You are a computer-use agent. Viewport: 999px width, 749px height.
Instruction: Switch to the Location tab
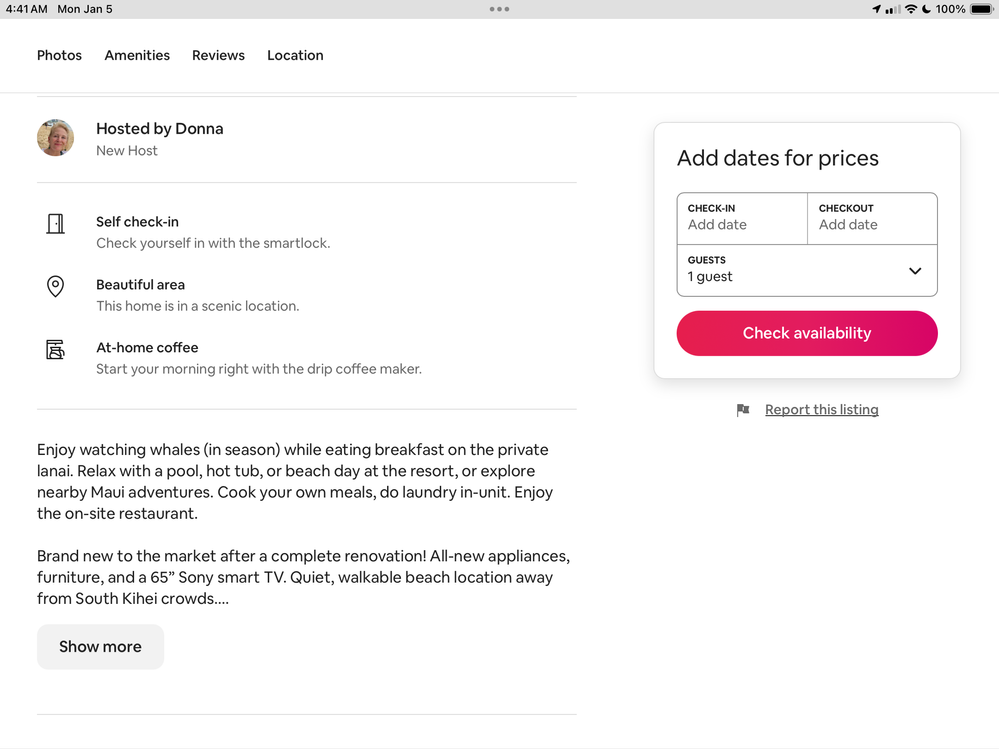coord(295,56)
